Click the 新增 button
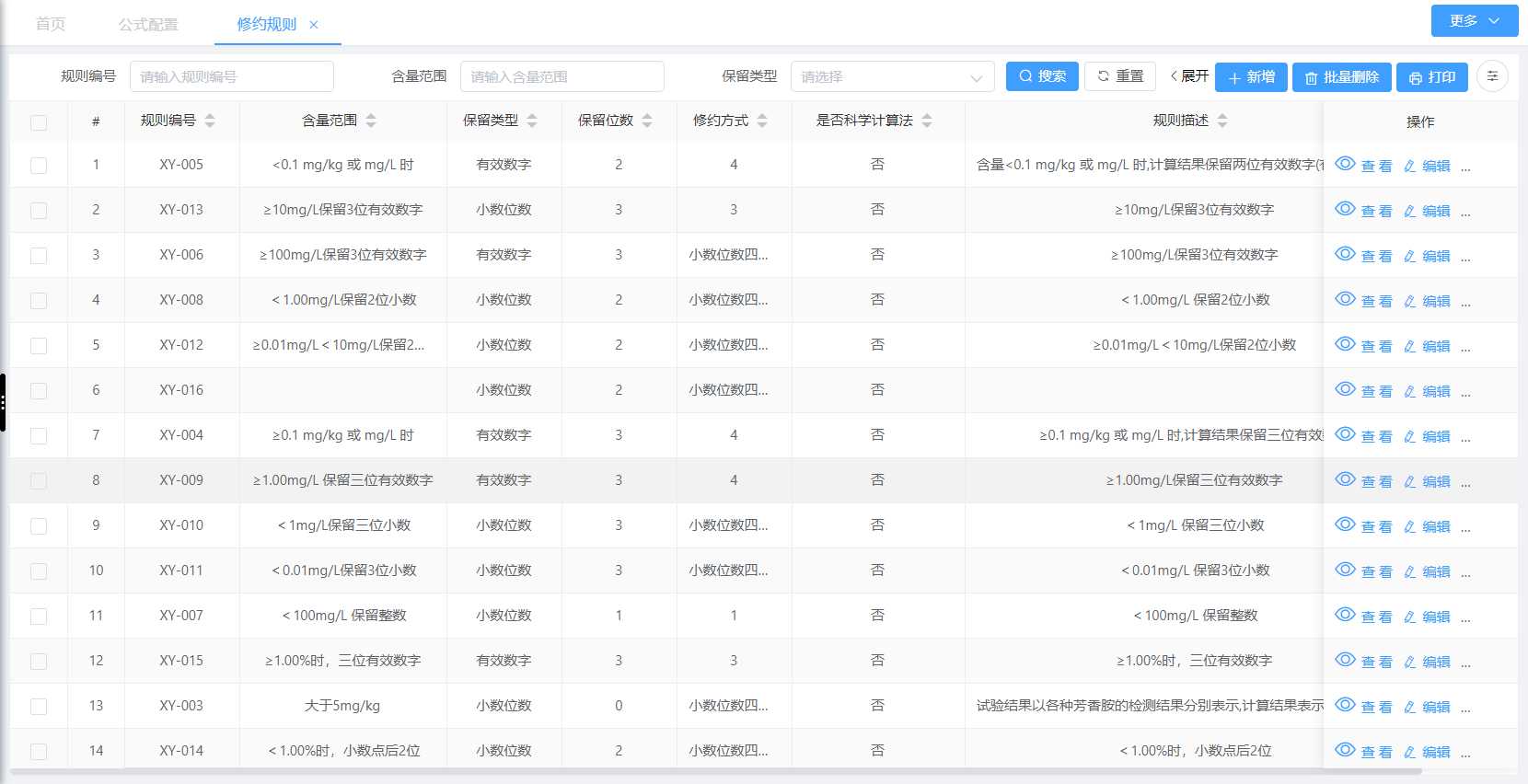This screenshot has width=1528, height=784. pos(1251,77)
